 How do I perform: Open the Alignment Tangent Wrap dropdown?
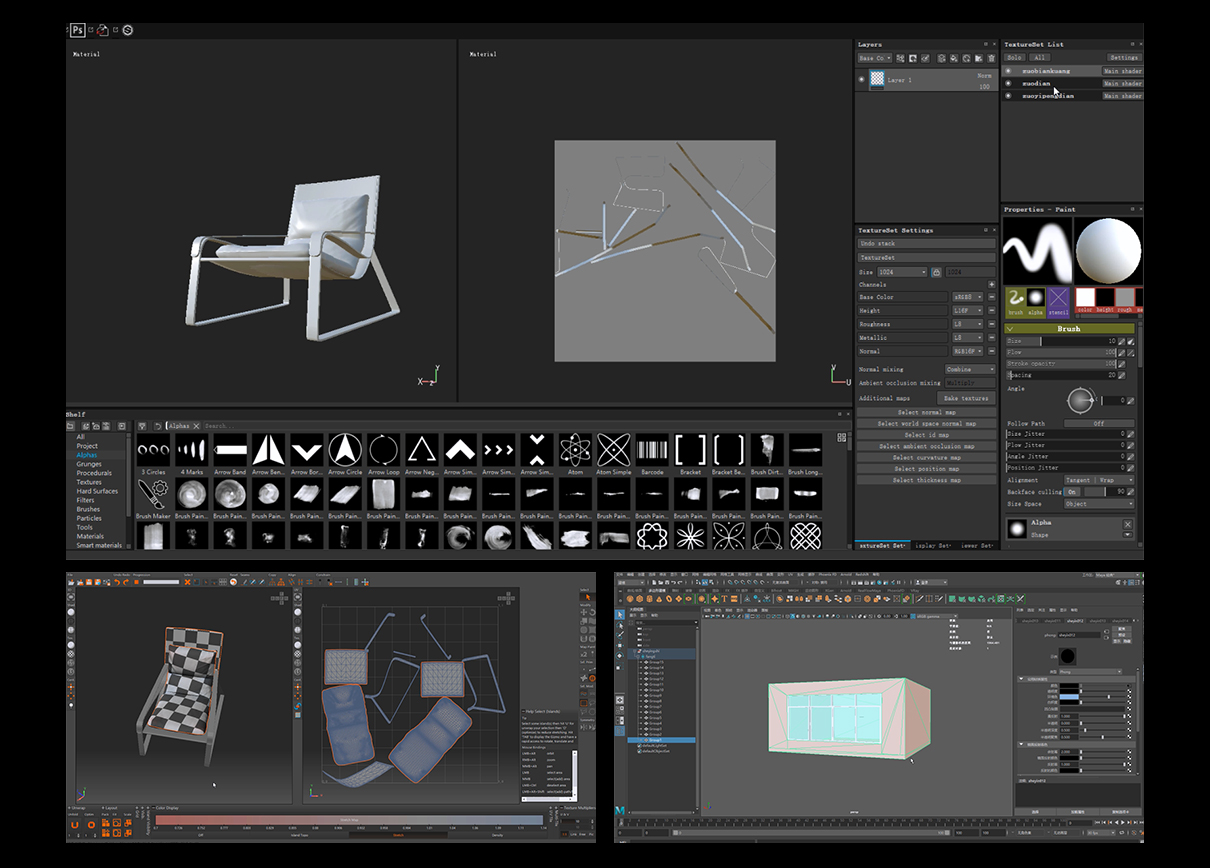(x=1098, y=480)
